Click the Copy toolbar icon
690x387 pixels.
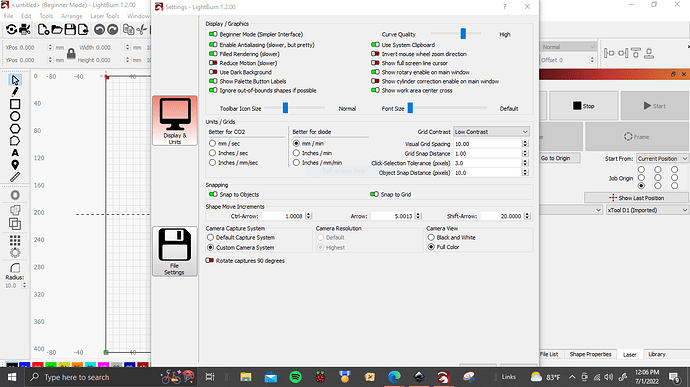(x=128, y=29)
